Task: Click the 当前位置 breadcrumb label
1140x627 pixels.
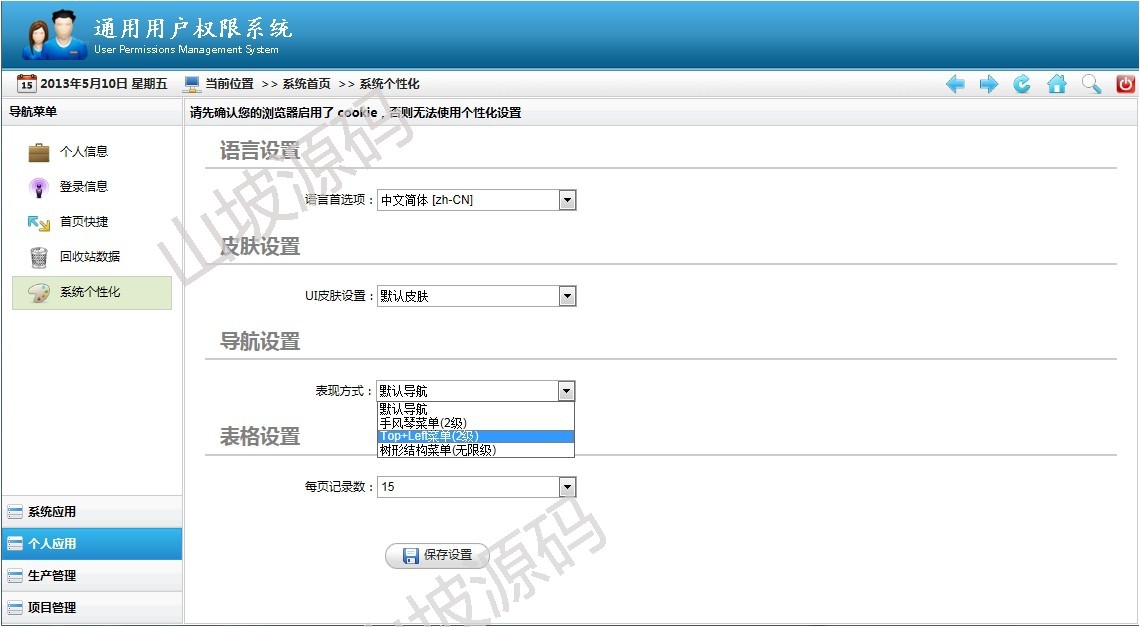Action: coord(229,84)
